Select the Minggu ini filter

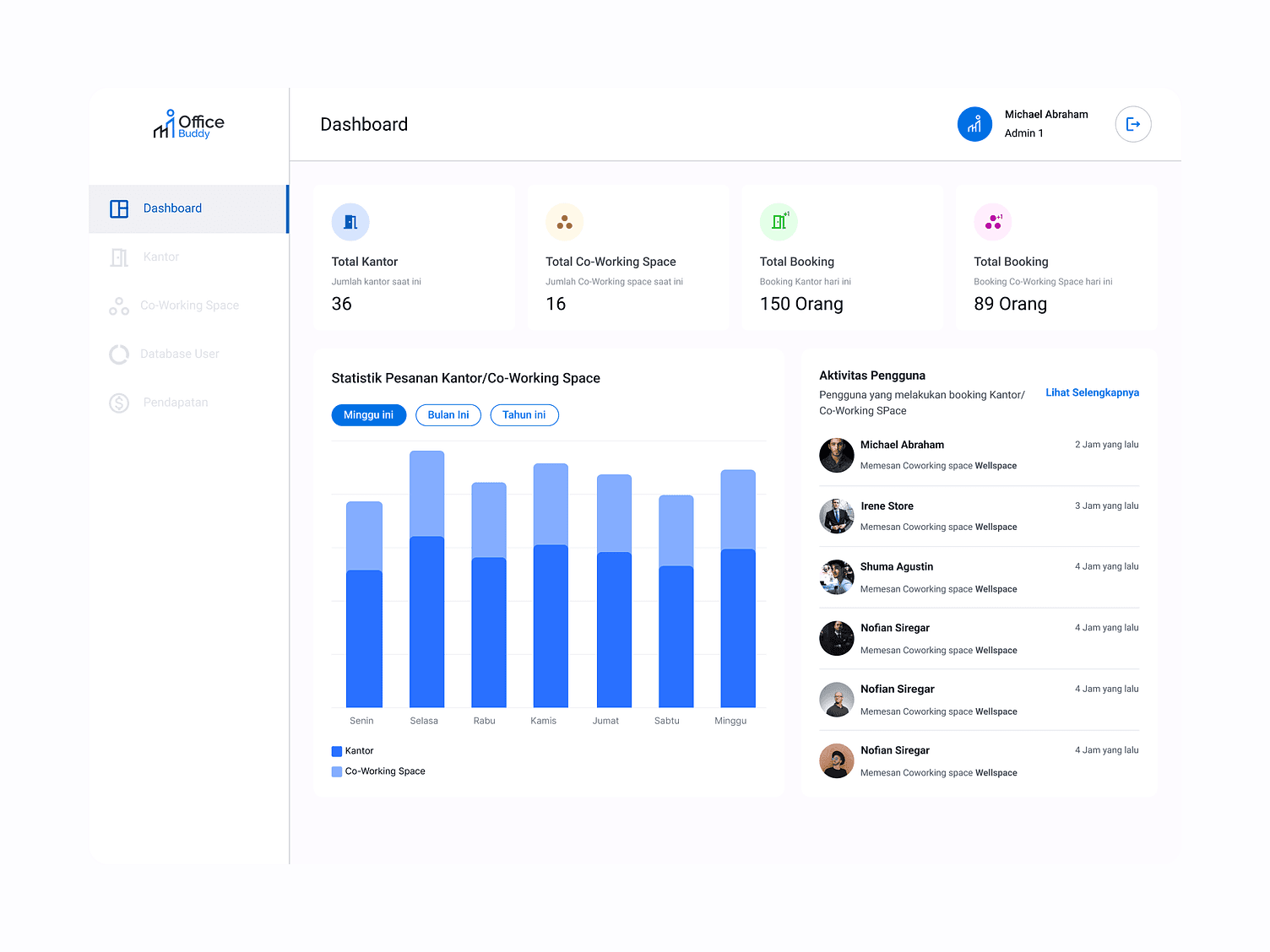point(369,415)
